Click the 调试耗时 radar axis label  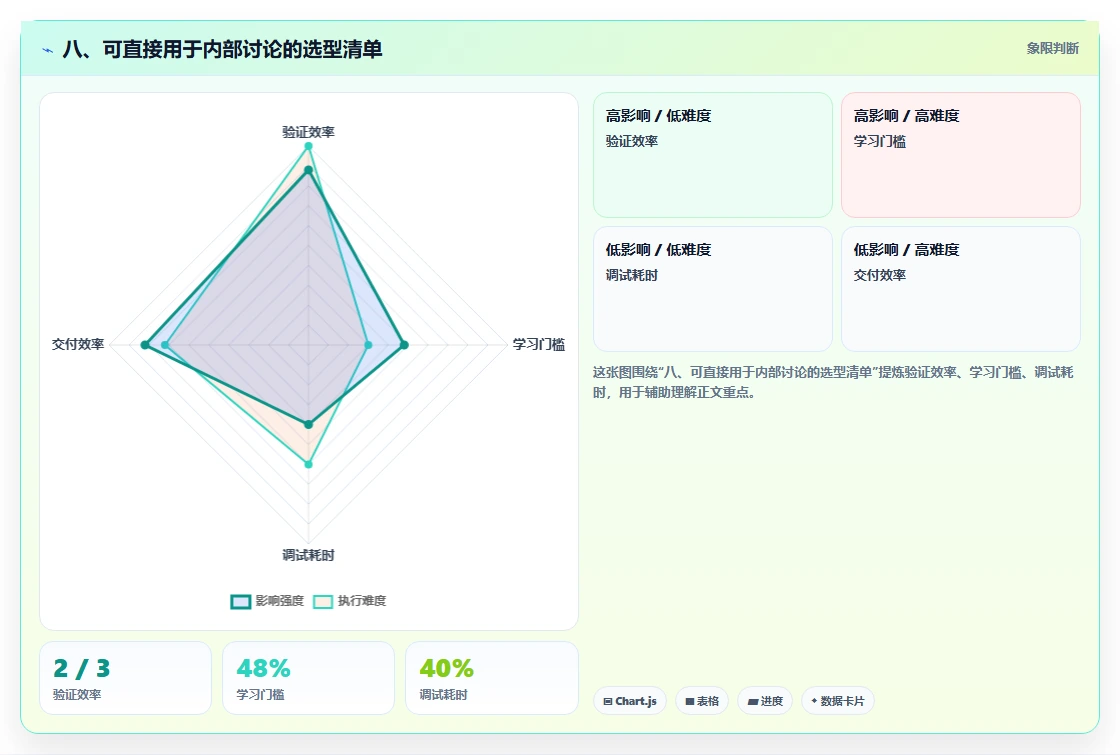[309, 555]
